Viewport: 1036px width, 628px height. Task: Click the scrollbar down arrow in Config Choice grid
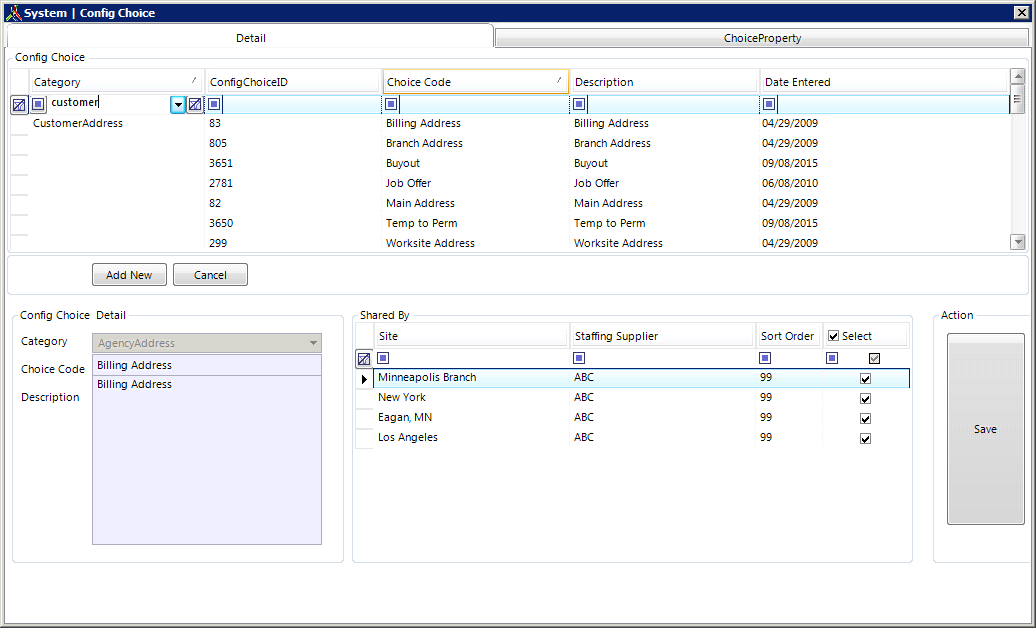(x=1018, y=242)
